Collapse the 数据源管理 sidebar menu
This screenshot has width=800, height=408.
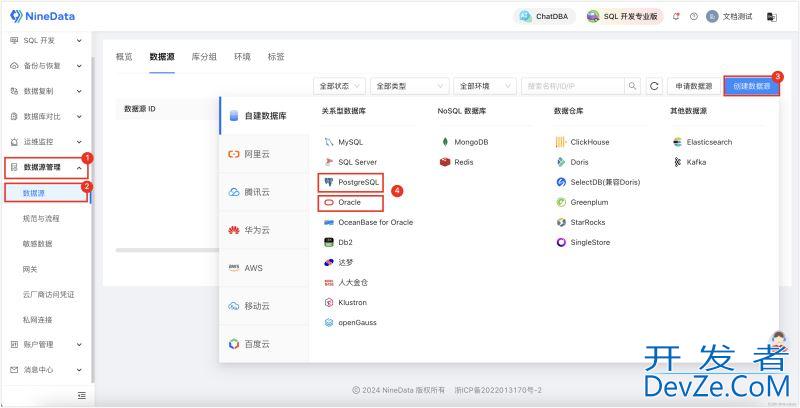(46, 167)
